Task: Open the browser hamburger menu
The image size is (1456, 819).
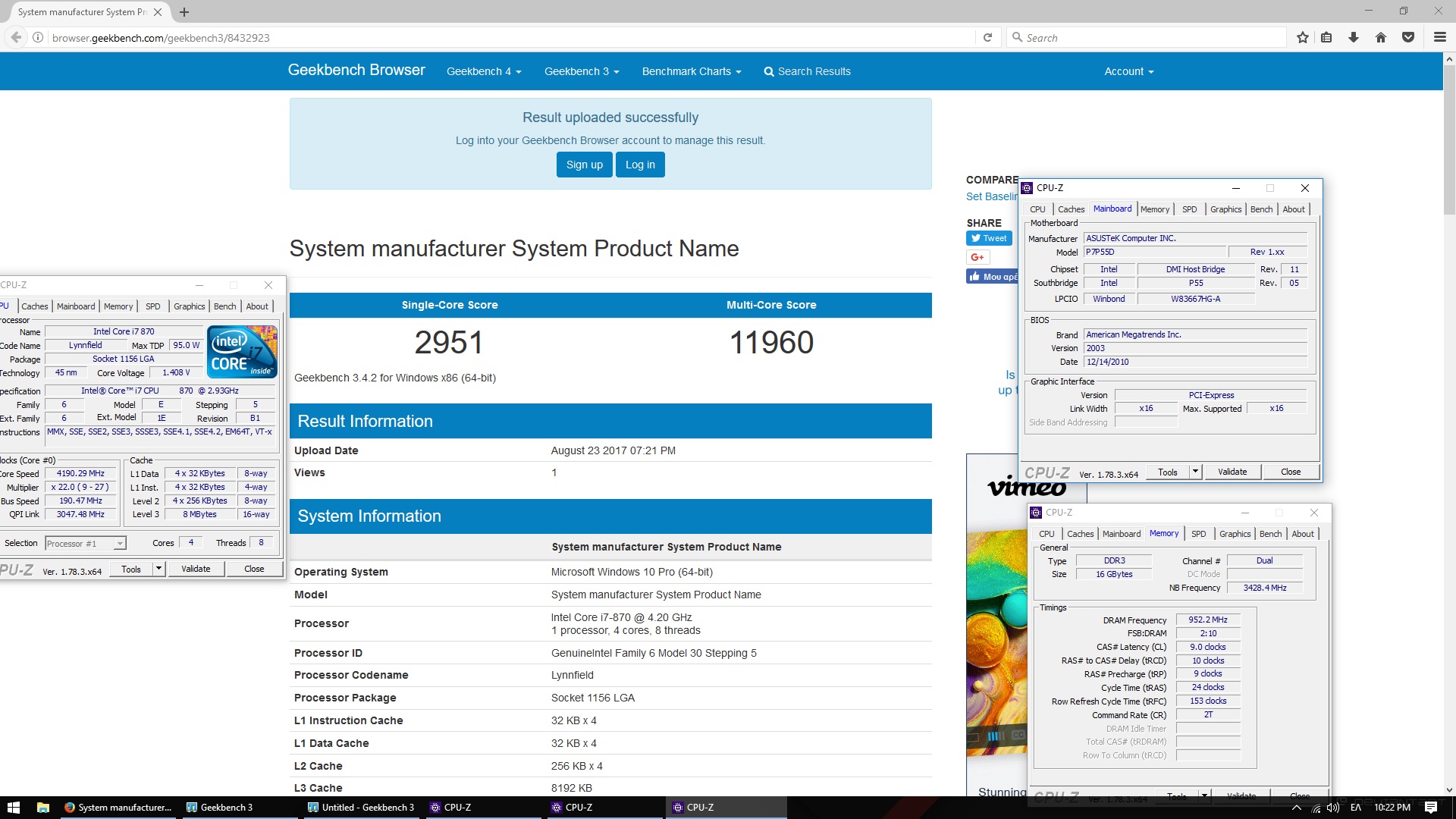Action: coord(1439,37)
